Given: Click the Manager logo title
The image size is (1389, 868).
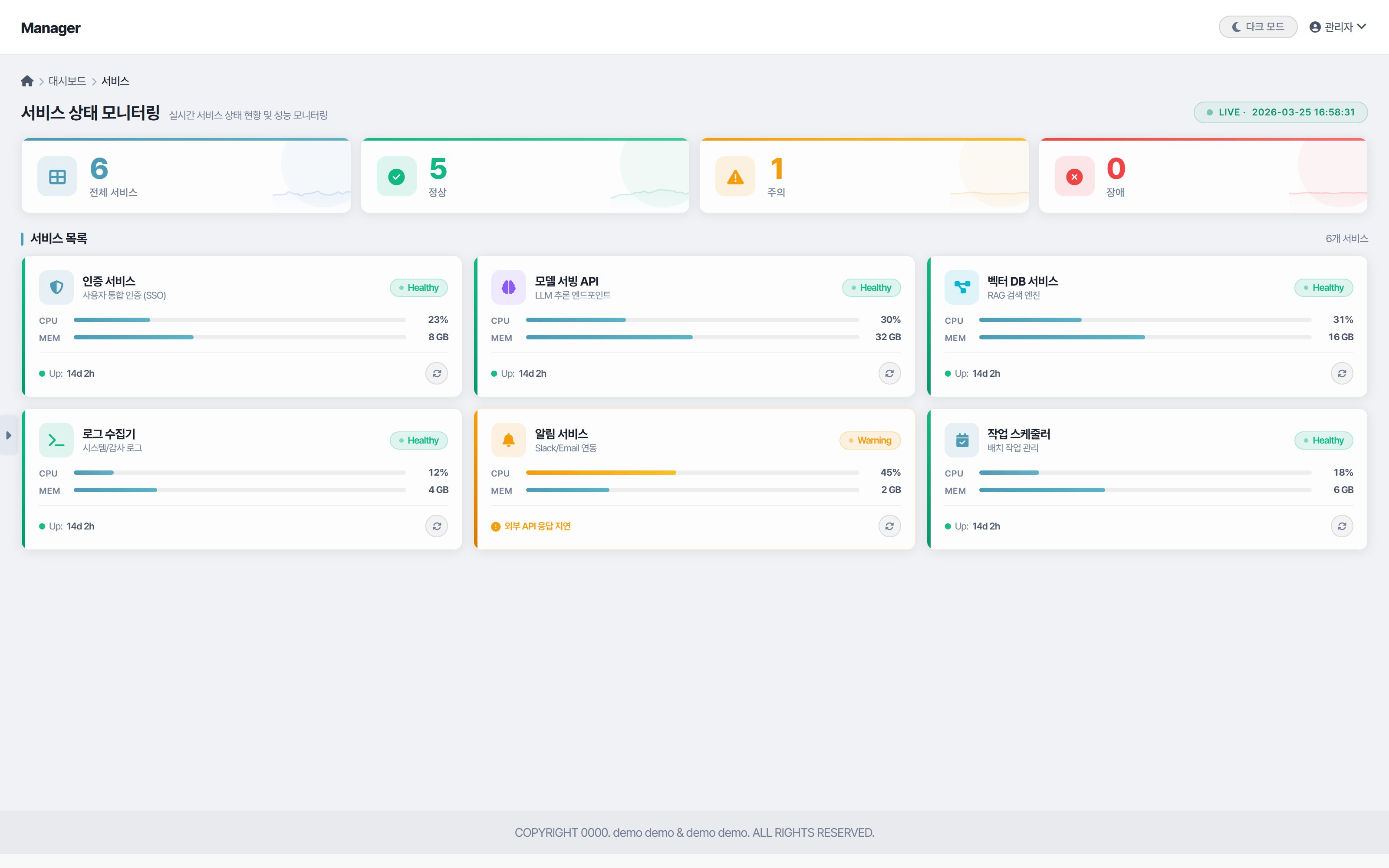Looking at the screenshot, I should (50, 27).
